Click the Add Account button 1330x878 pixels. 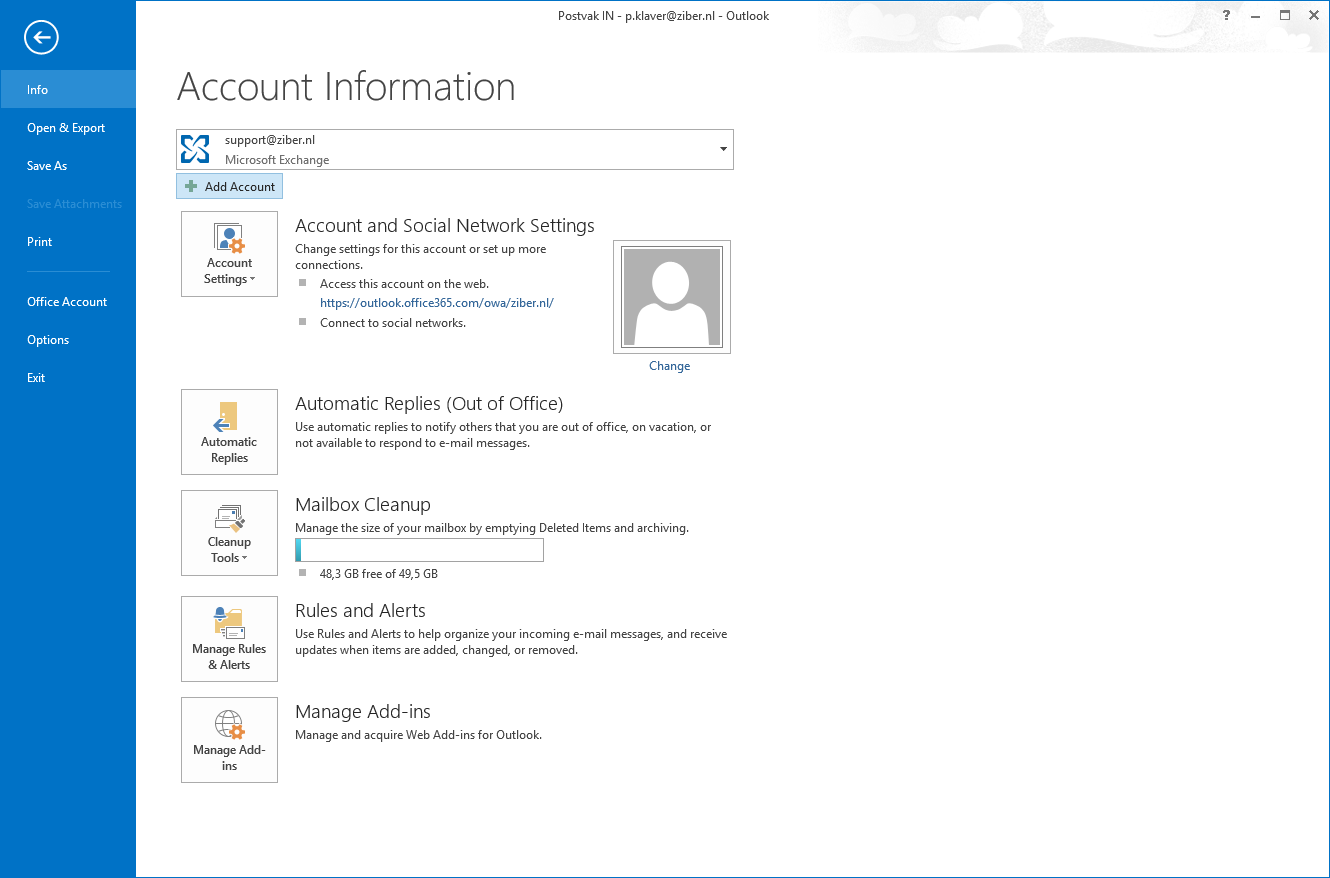pyautogui.click(x=230, y=186)
